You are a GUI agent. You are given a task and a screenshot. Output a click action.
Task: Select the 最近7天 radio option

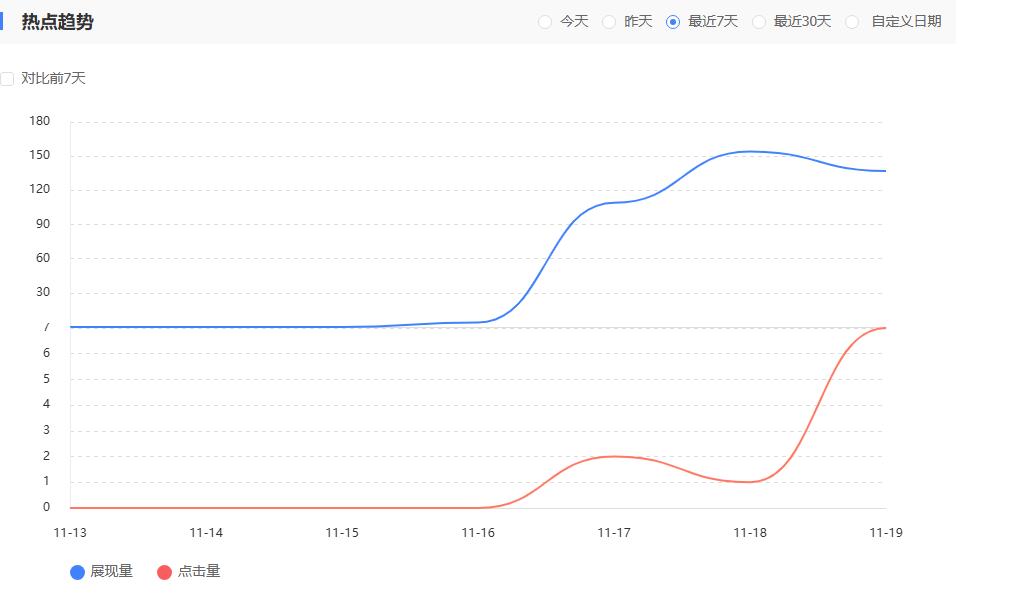coord(673,22)
